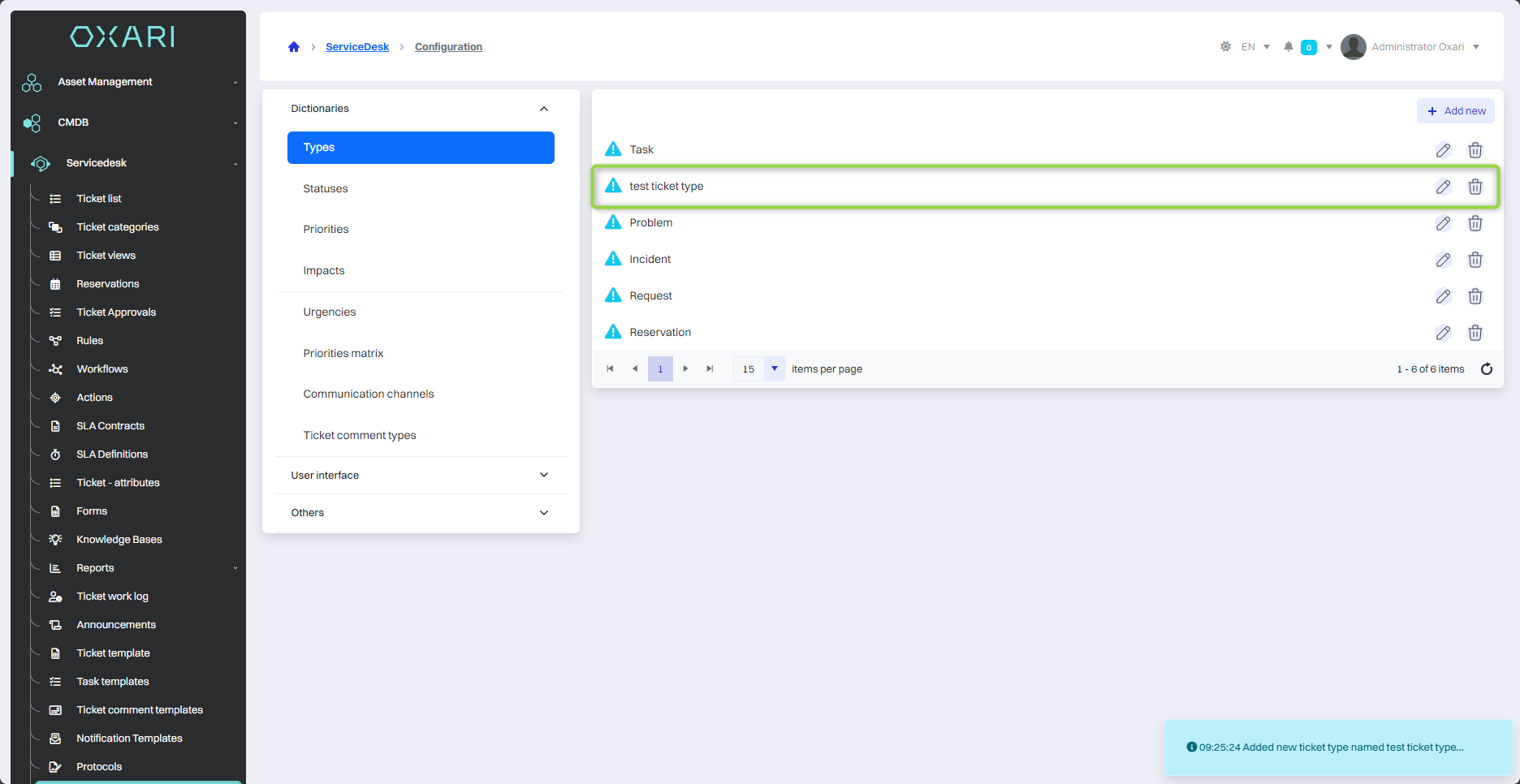Follow the ServiceDesk breadcrumb link
1520x784 pixels.
click(357, 47)
